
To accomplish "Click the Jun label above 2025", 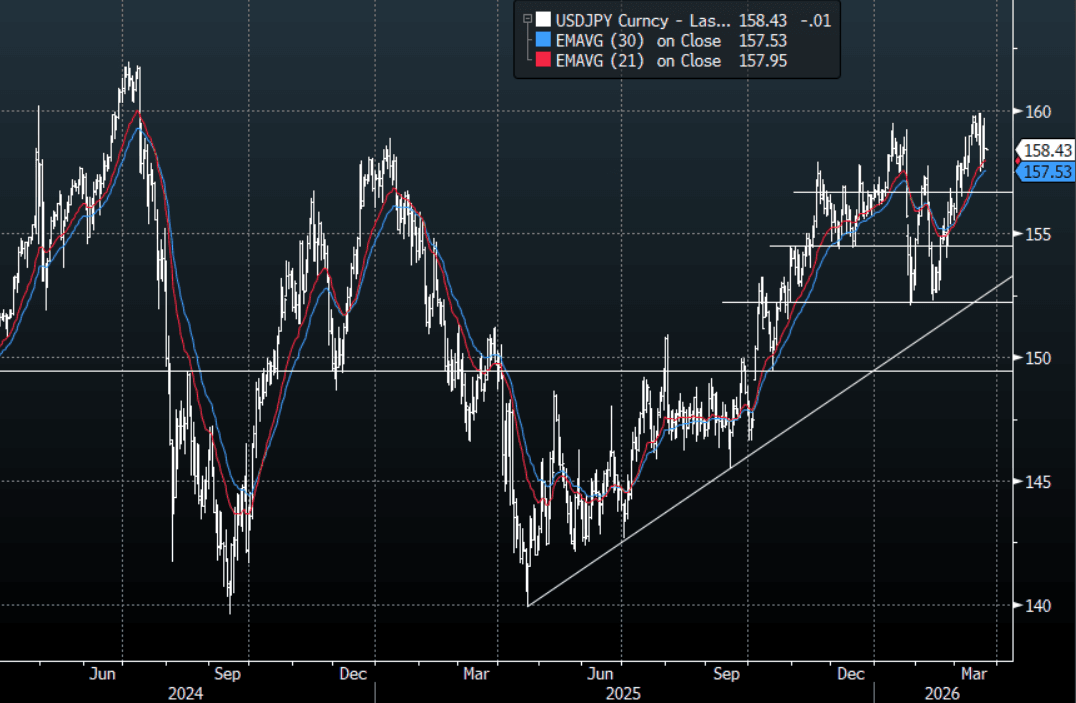I will pyautogui.click(x=600, y=673).
